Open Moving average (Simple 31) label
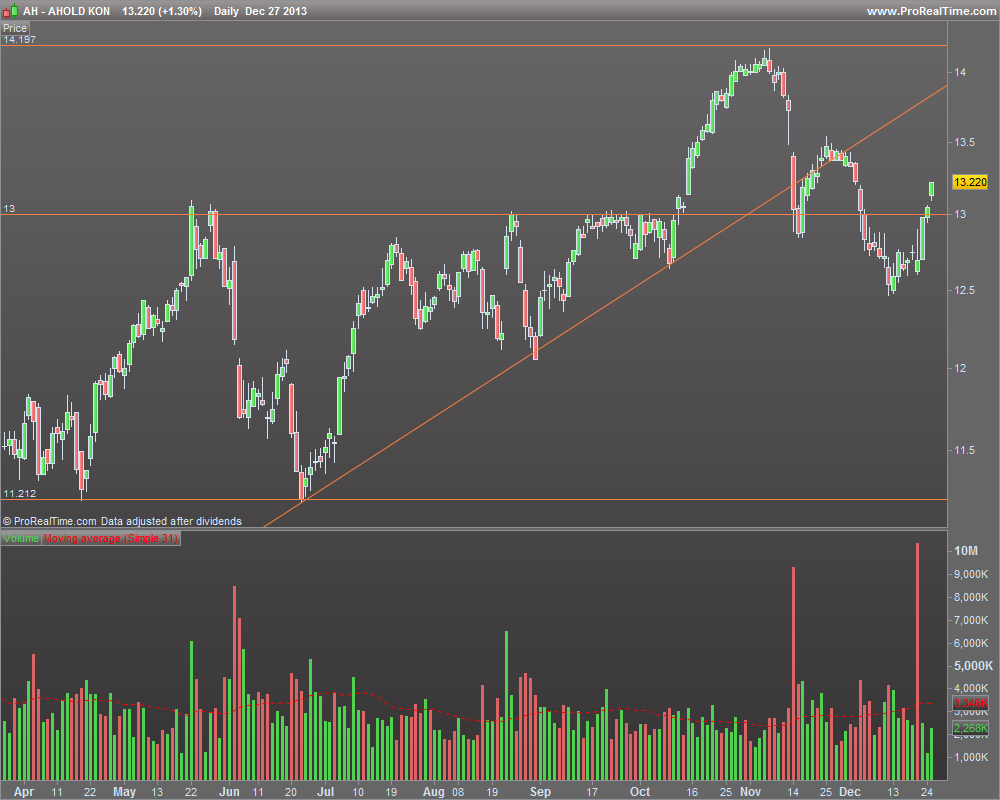1000x800 pixels. coord(111,538)
